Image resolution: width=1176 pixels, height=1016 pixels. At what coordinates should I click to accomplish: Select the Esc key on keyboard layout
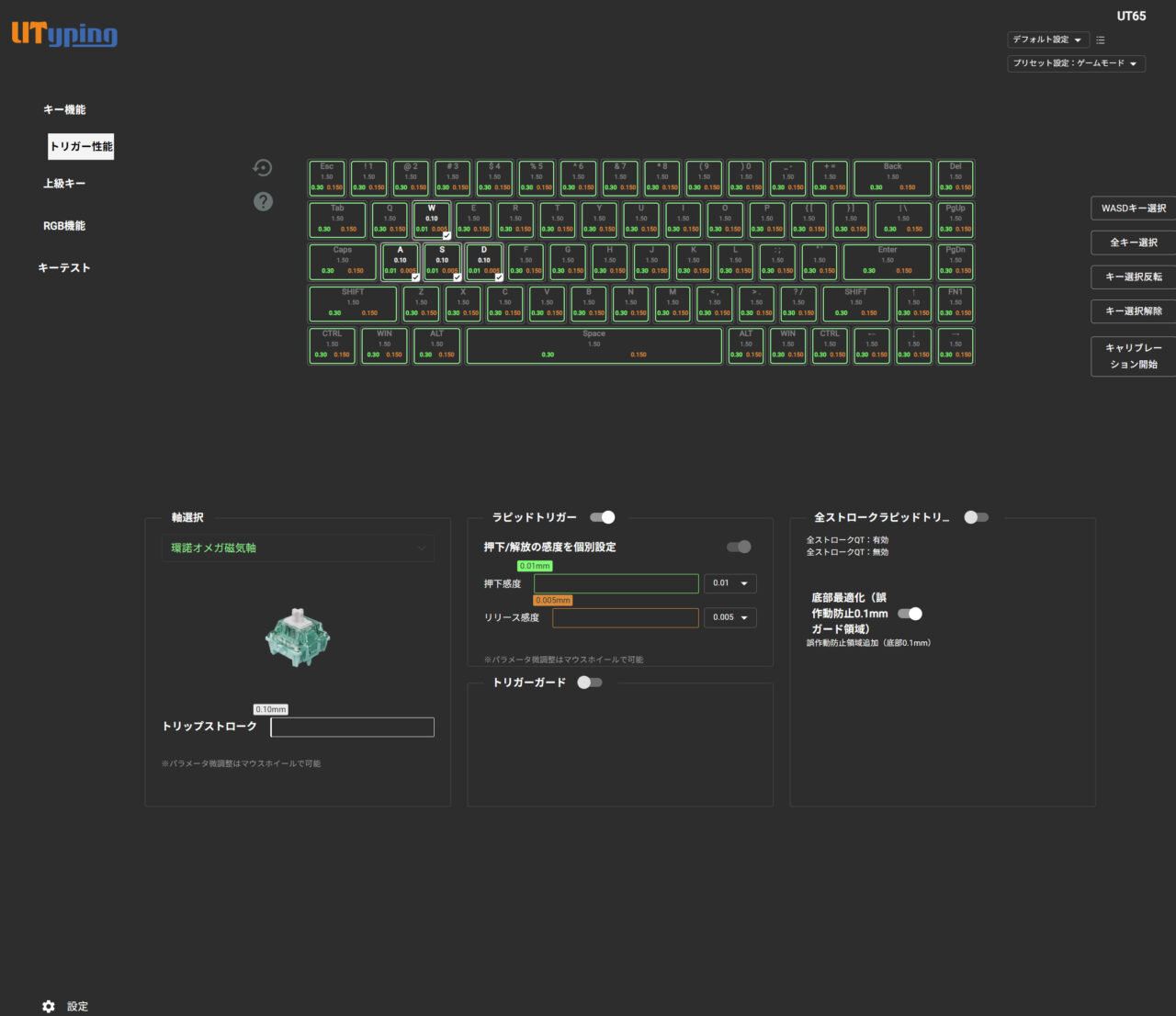pyautogui.click(x=327, y=178)
